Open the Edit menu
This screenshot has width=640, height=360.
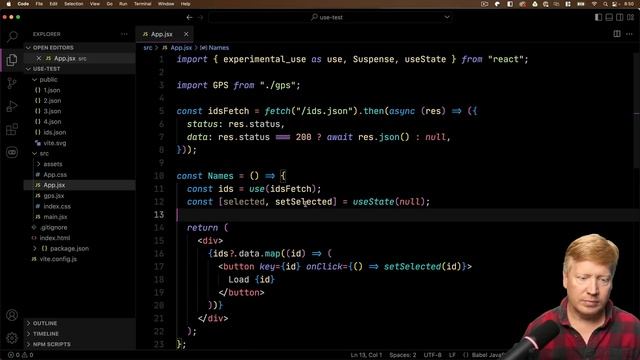click(x=53, y=4)
